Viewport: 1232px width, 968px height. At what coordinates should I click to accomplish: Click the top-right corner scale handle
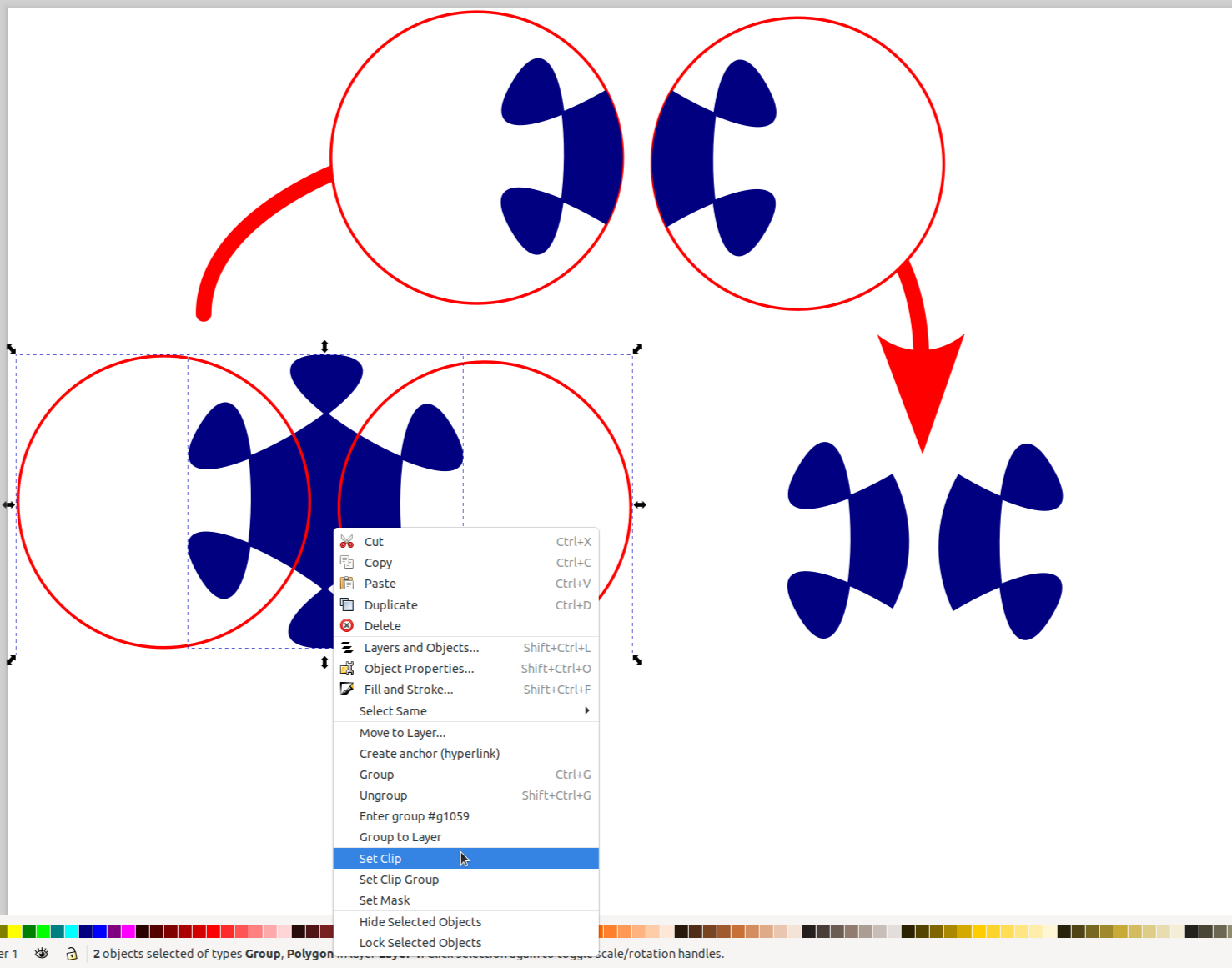point(637,349)
